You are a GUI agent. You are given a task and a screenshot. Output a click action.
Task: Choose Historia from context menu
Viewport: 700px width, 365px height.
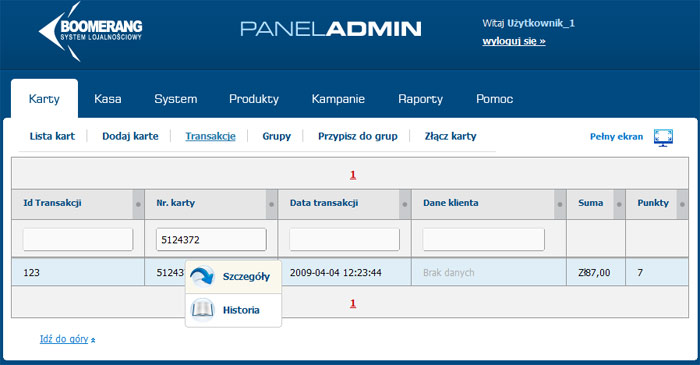233,310
